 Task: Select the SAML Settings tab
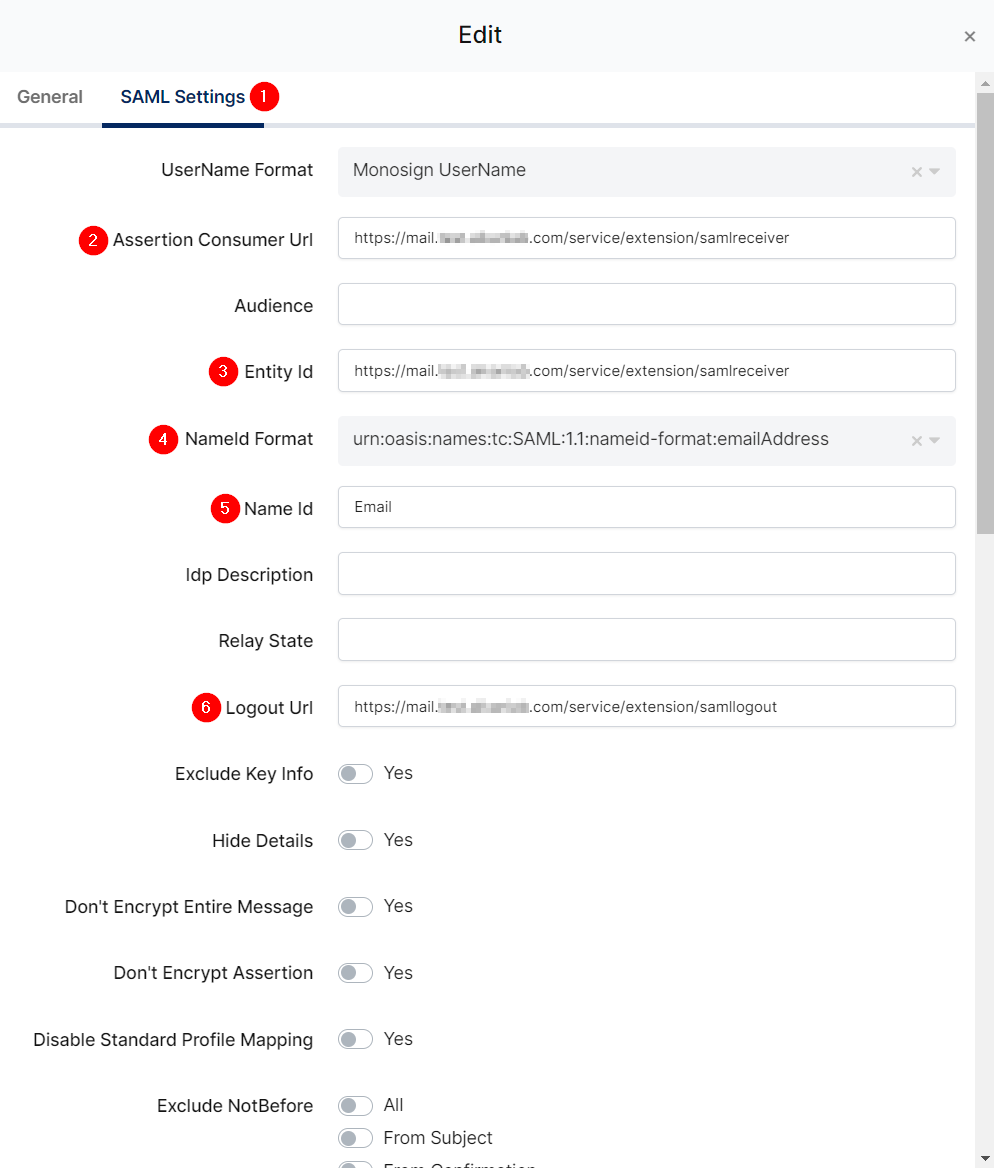(x=182, y=97)
